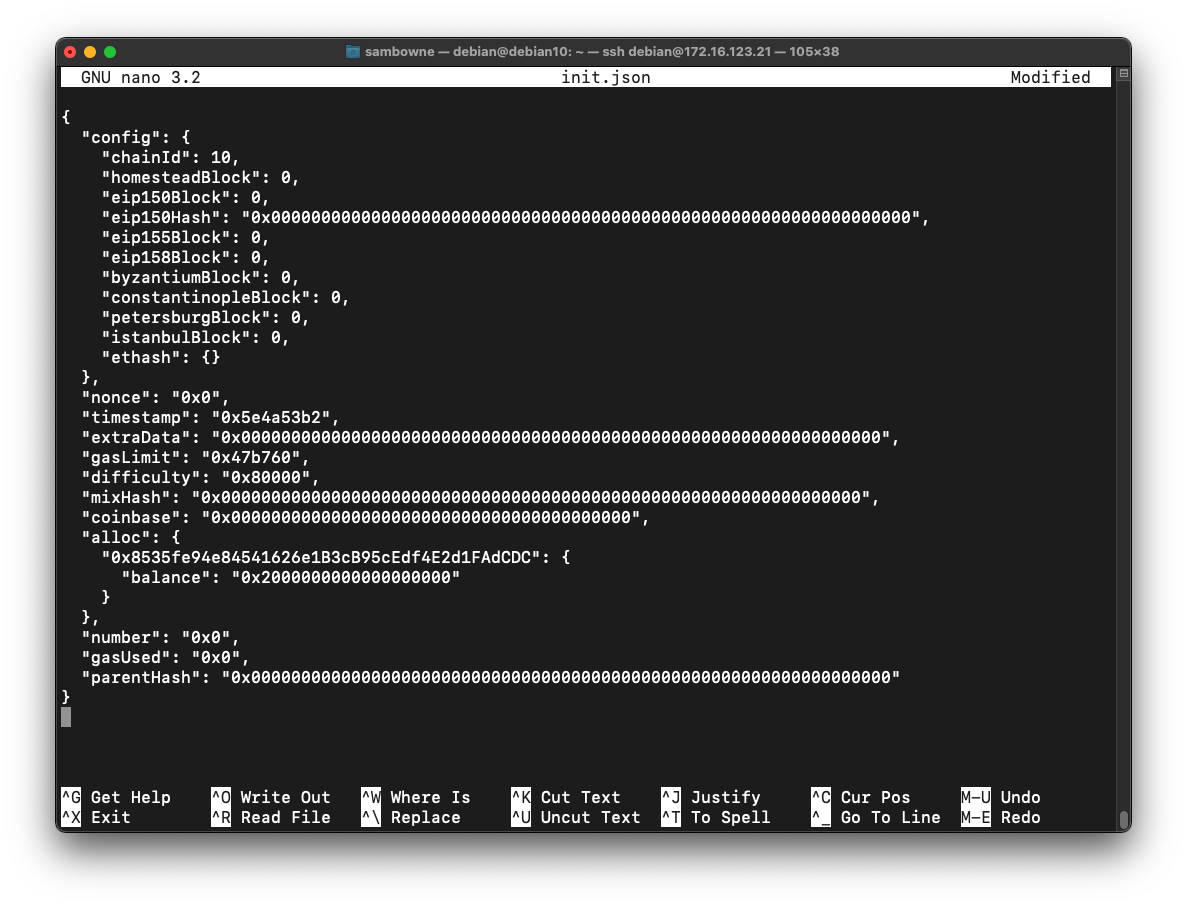Click the "nonce": "0x0" line

(156, 397)
